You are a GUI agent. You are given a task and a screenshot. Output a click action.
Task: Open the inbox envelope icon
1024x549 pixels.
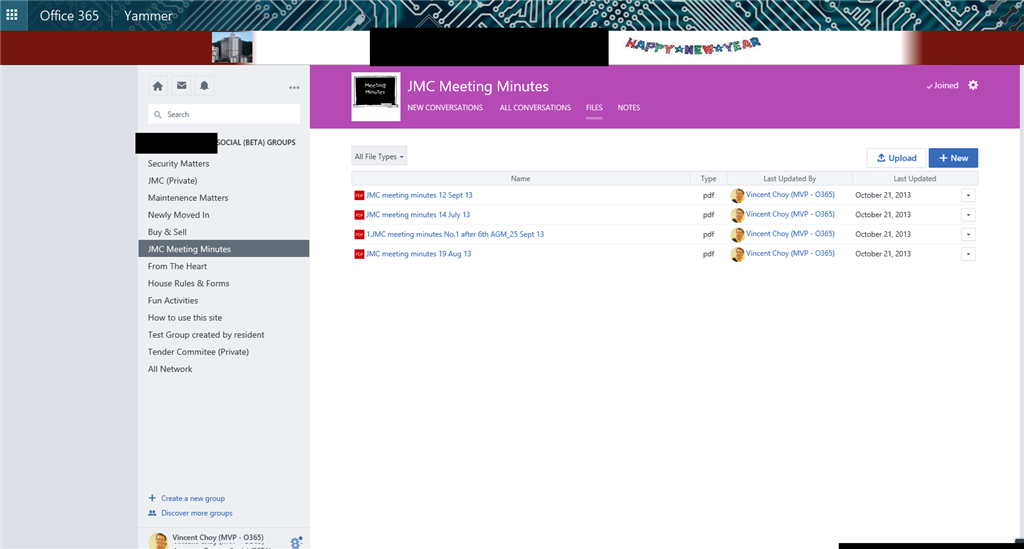(x=182, y=86)
